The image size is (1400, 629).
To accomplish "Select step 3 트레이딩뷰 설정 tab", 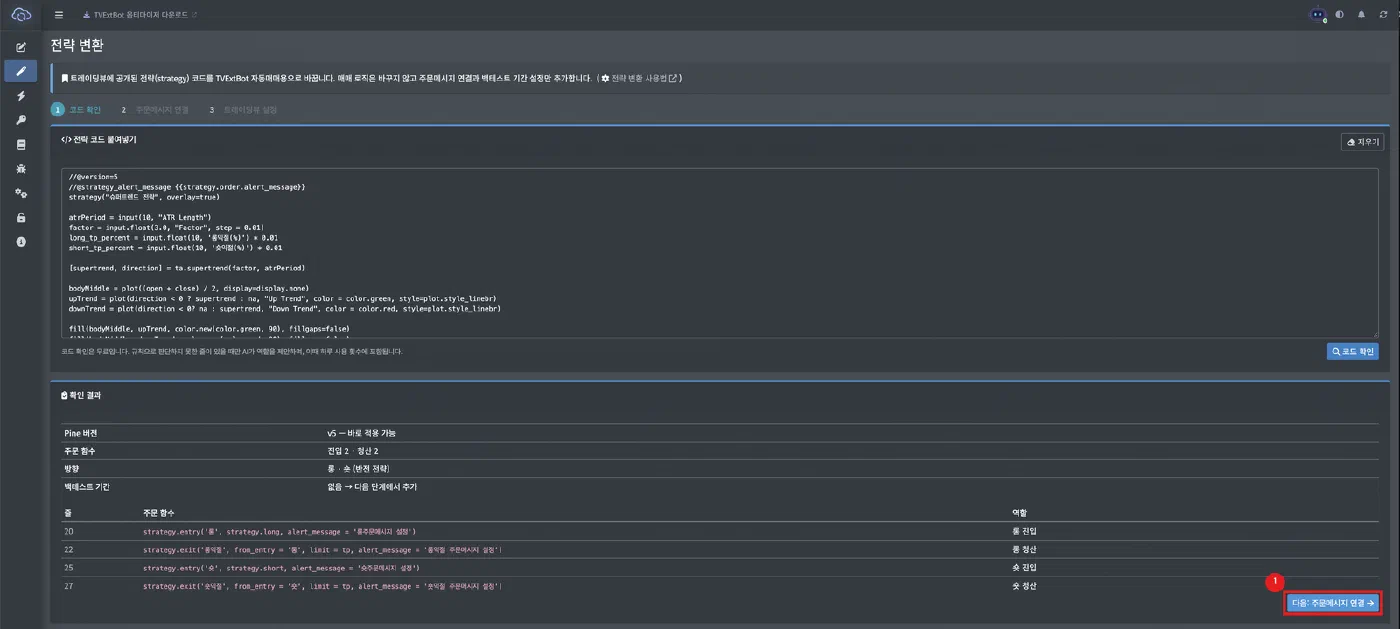I will (x=244, y=109).
